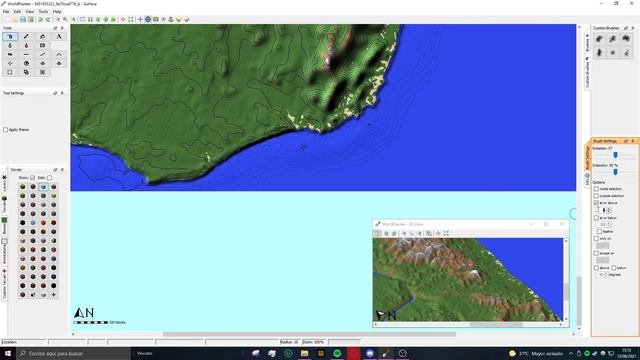Toggle the above checkbox in Brush Settings

pos(596,268)
